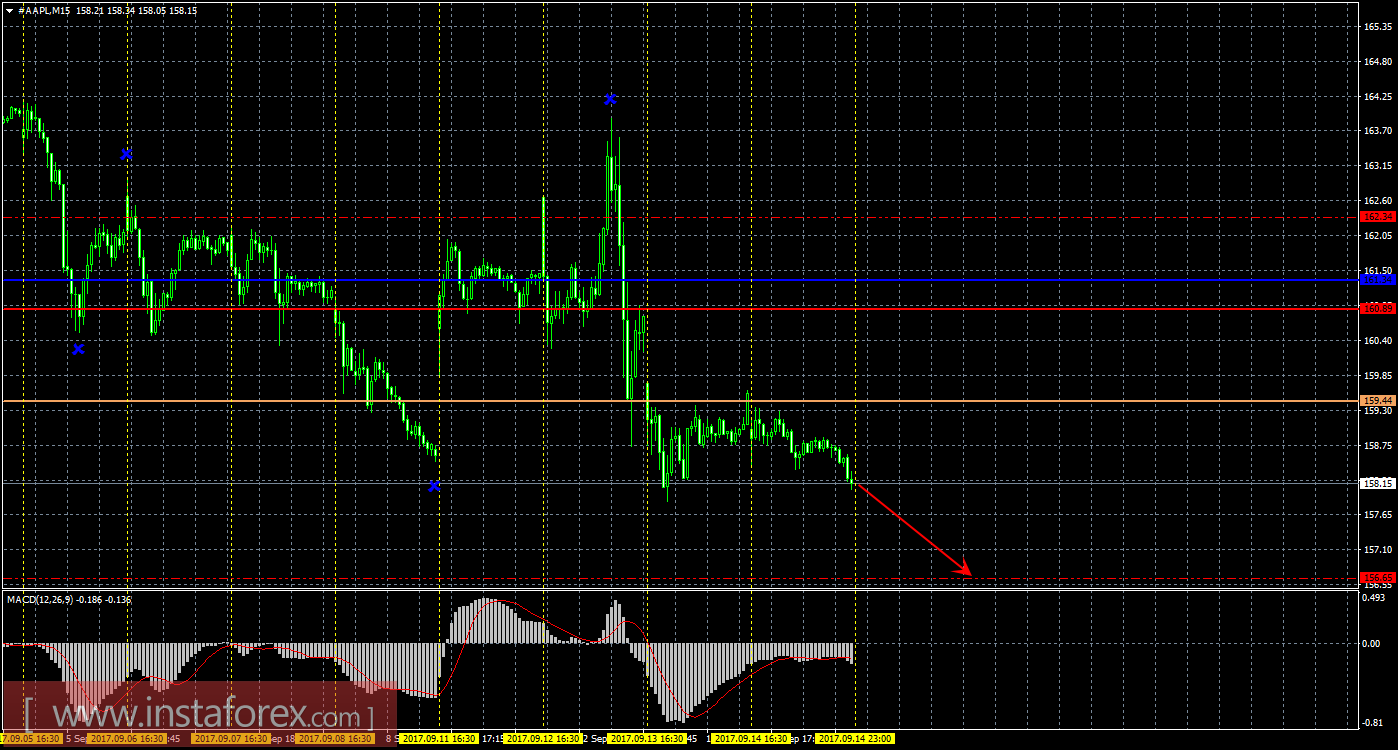Click the 2017.09.08 16:30 date marker

pyautogui.click(x=335, y=739)
